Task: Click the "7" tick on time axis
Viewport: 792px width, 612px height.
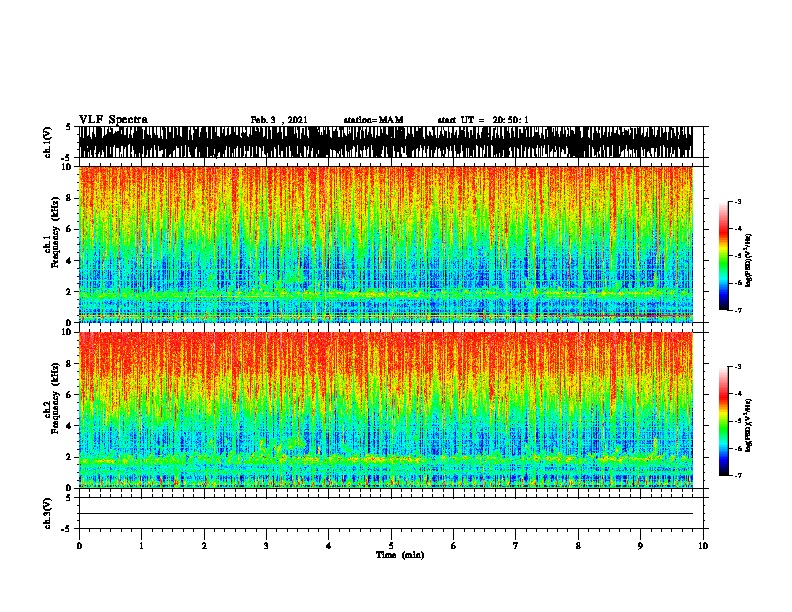Action: (x=516, y=546)
